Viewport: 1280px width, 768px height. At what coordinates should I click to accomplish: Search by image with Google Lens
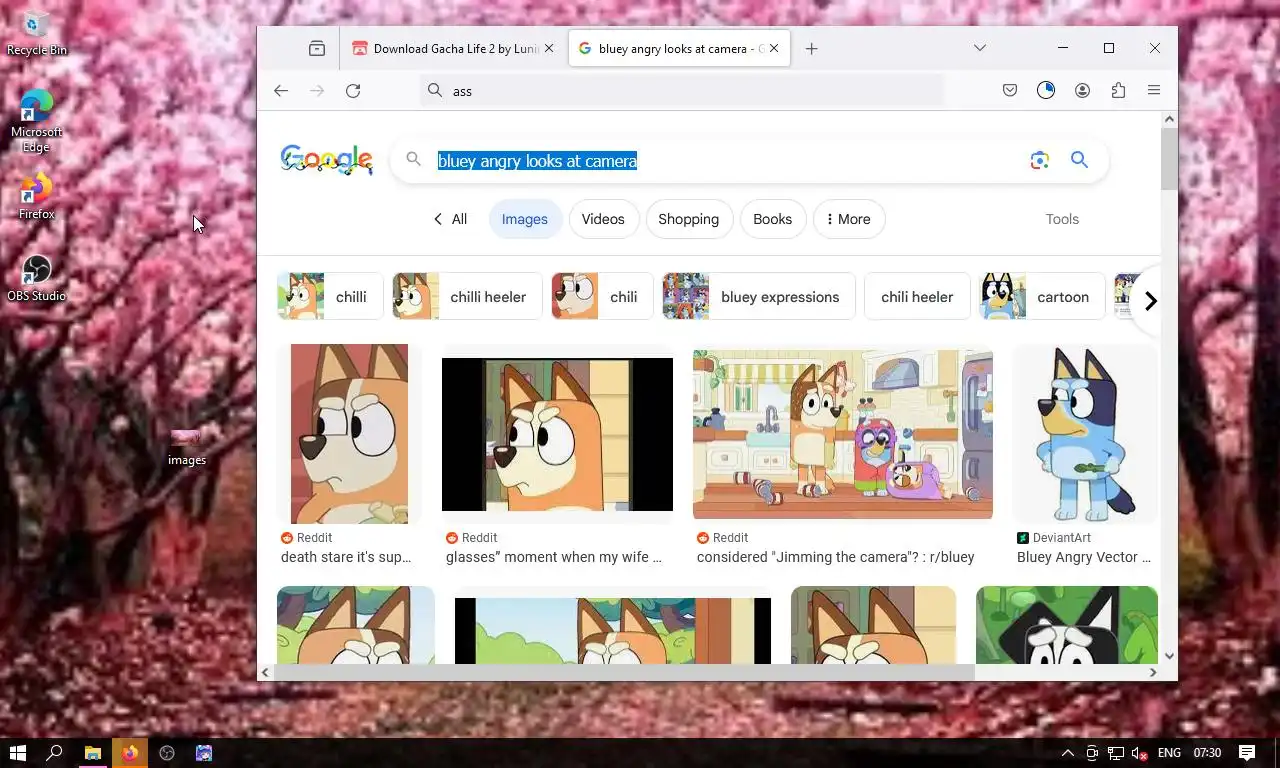pyautogui.click(x=1040, y=160)
